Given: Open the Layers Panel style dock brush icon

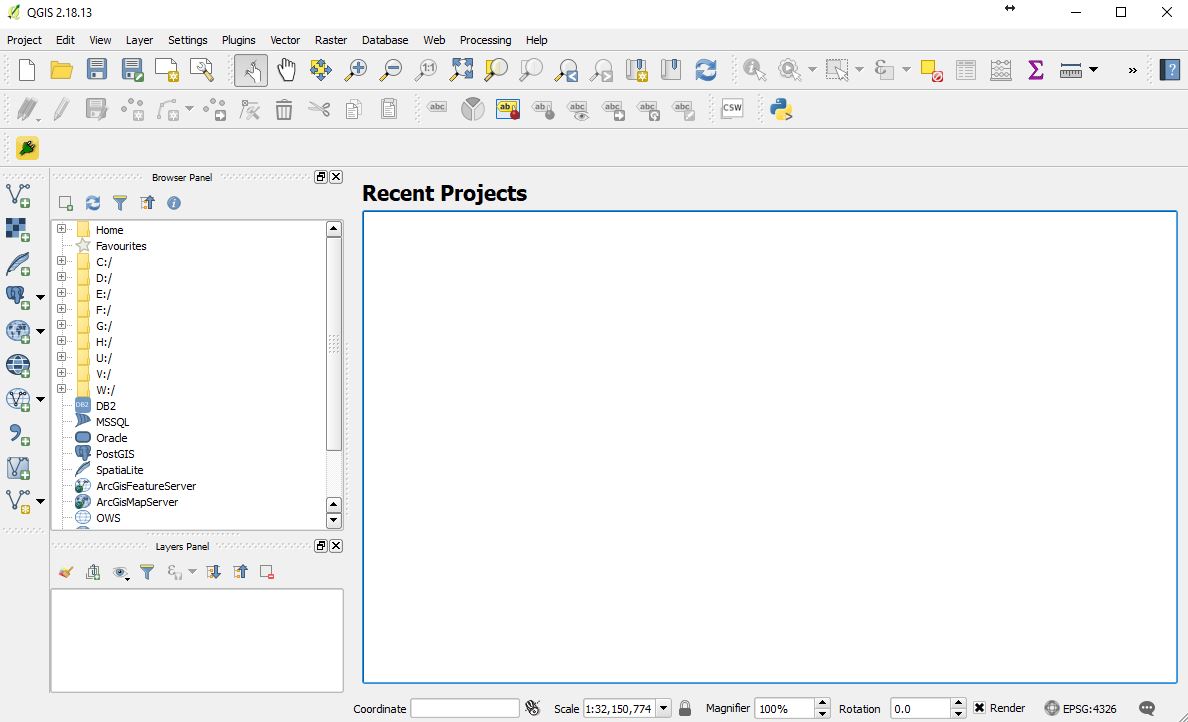Looking at the screenshot, I should [x=66, y=572].
